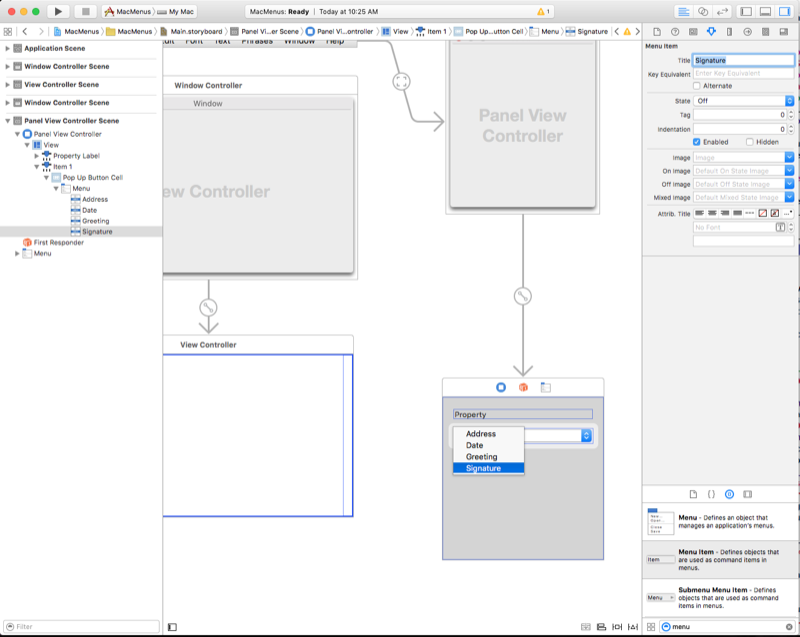Open the Connections inspector

point(747,31)
